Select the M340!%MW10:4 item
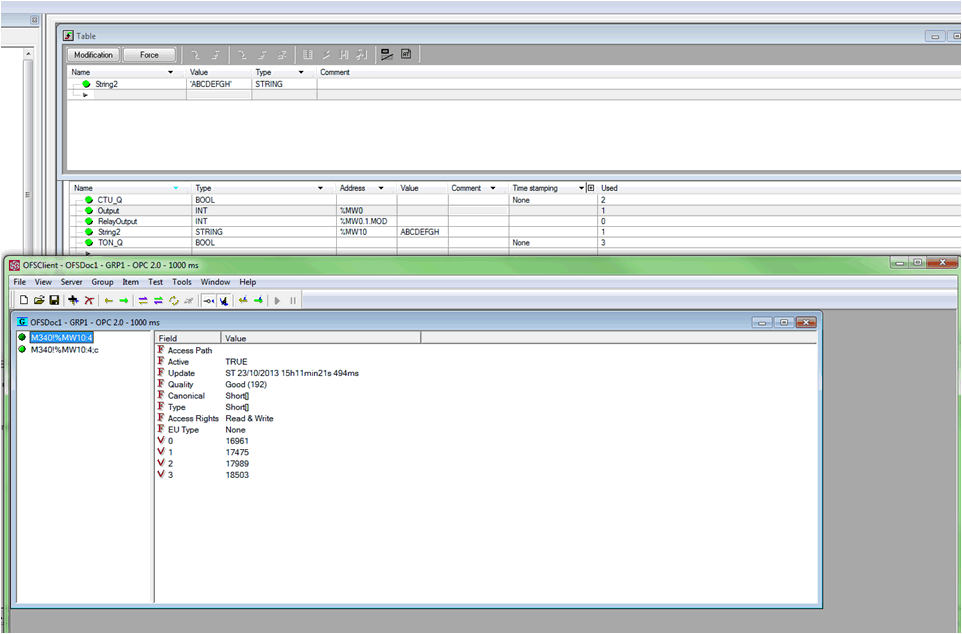 point(61,338)
